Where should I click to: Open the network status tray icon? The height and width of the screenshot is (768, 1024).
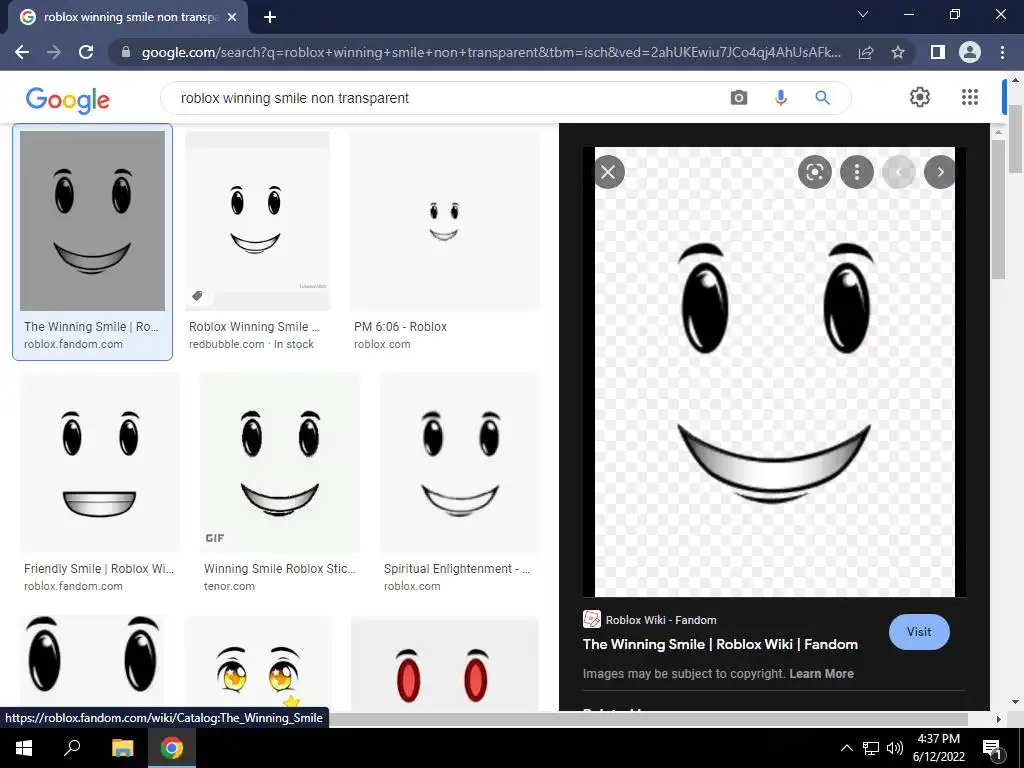click(x=871, y=748)
